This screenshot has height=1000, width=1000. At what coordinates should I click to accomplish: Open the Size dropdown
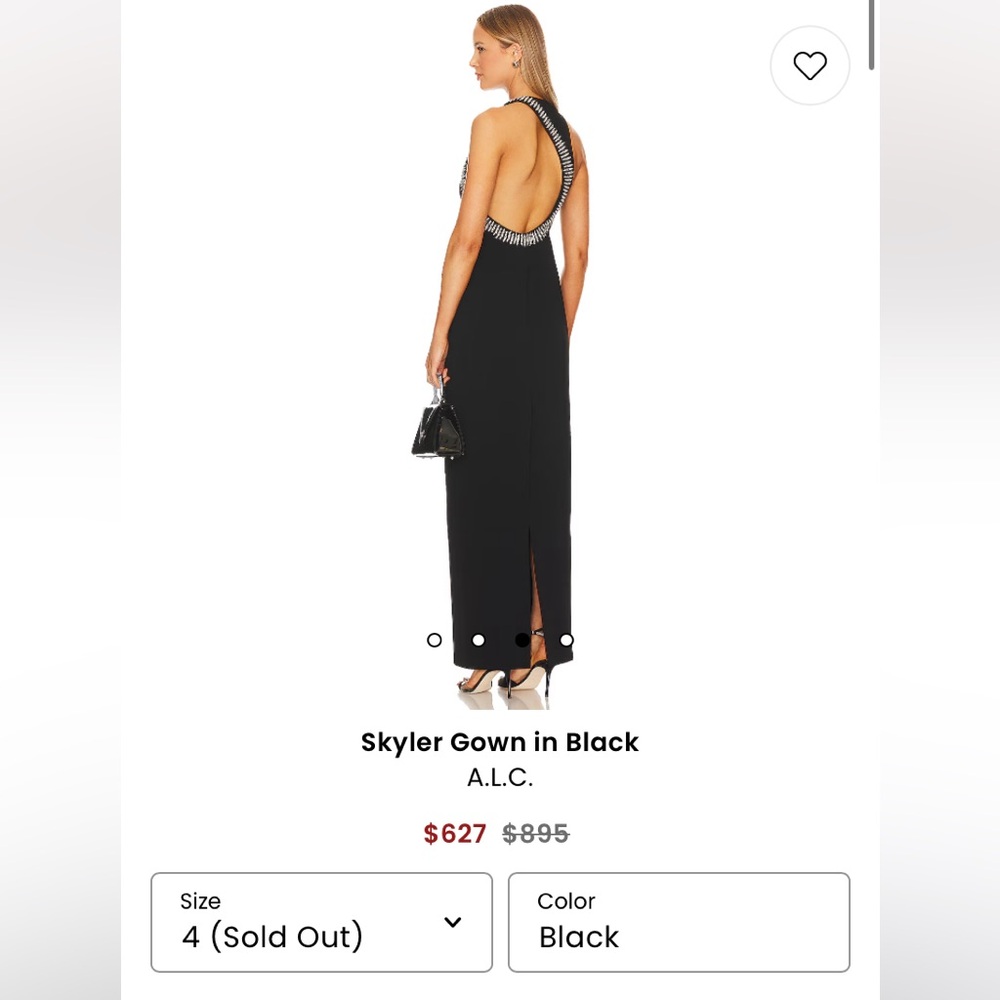pos(321,922)
